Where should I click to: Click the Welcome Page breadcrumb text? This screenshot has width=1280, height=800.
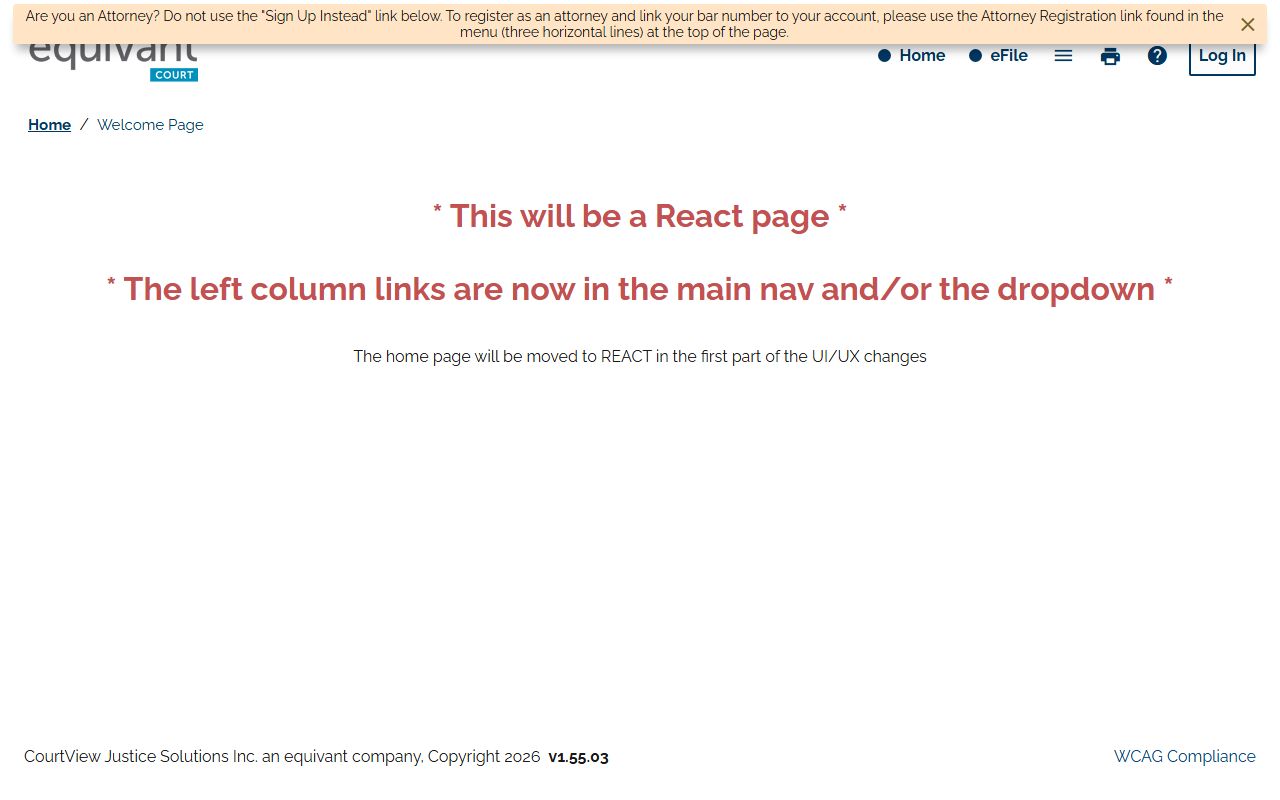coord(150,125)
